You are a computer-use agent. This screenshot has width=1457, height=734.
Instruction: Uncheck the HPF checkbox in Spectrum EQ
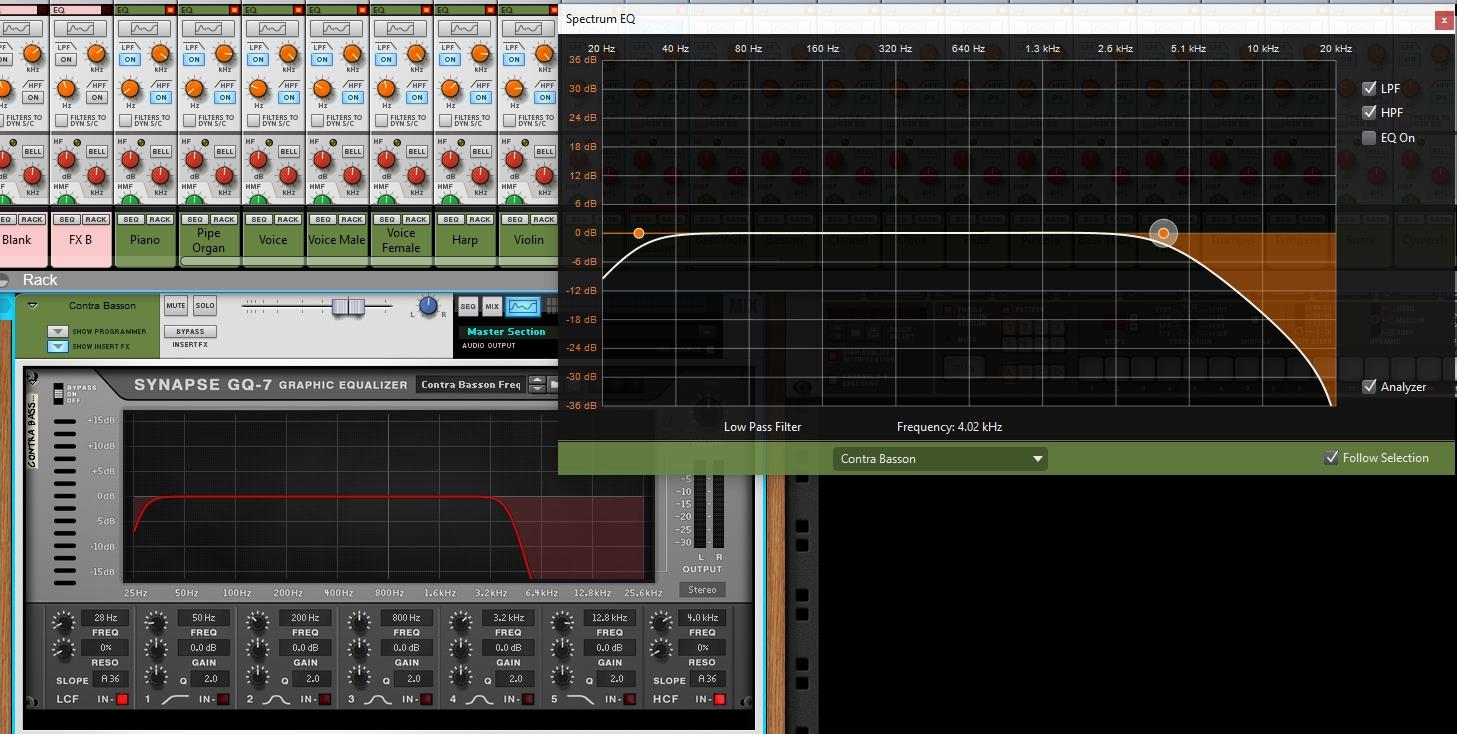[x=1370, y=113]
